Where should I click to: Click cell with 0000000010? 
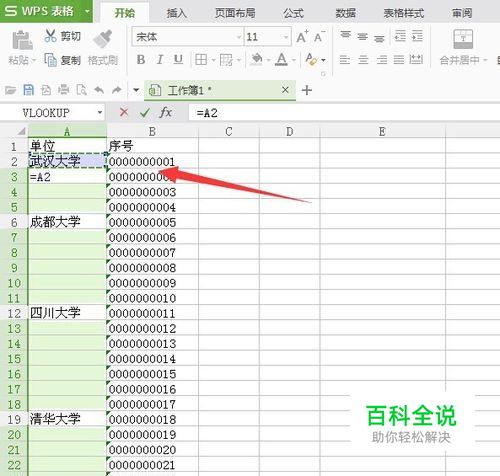[152, 298]
